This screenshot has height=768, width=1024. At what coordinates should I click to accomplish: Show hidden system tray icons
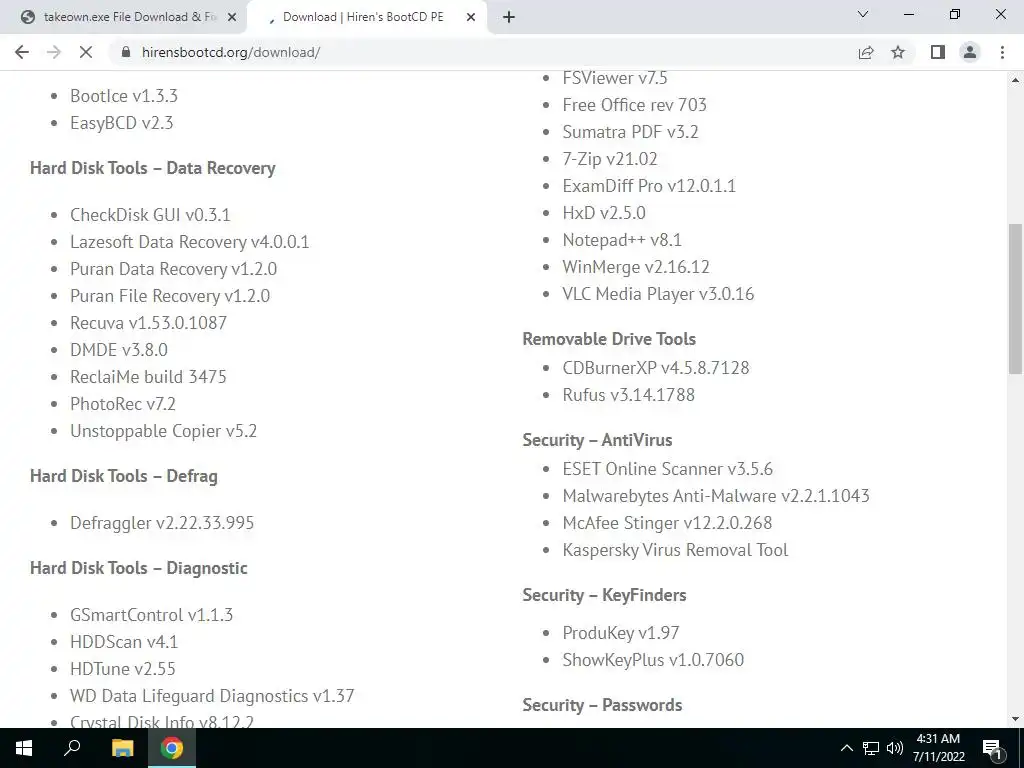pos(846,748)
